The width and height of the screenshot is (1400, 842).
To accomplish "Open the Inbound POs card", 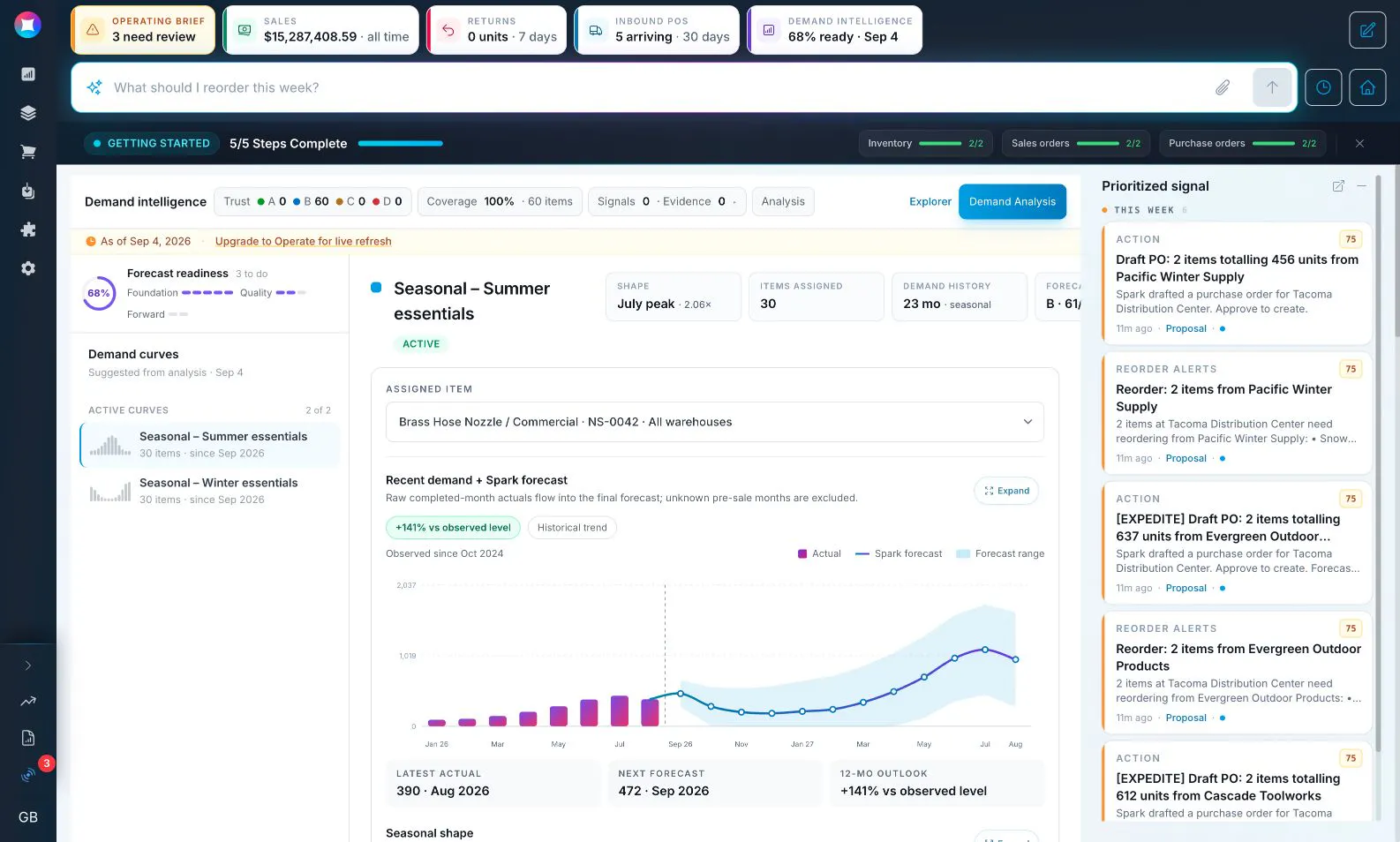I will coord(657,30).
